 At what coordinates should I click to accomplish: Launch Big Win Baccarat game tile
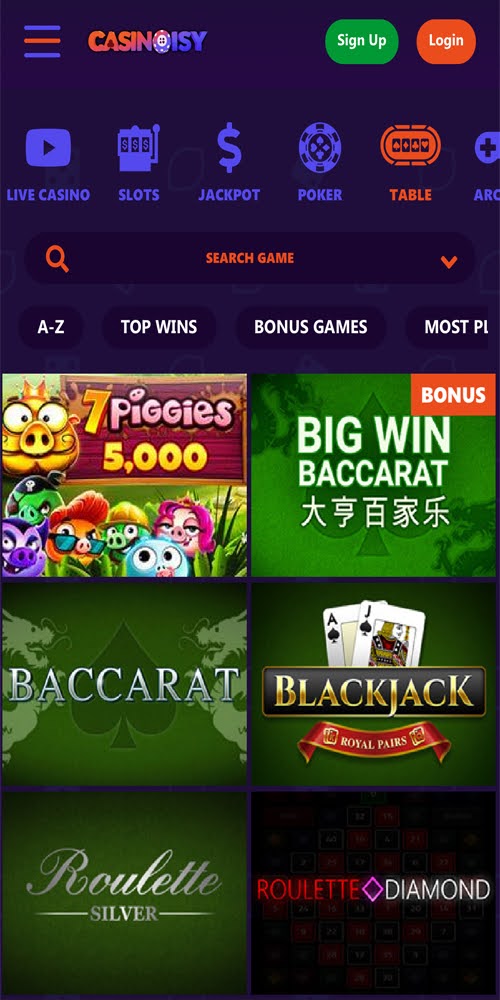pos(373,475)
